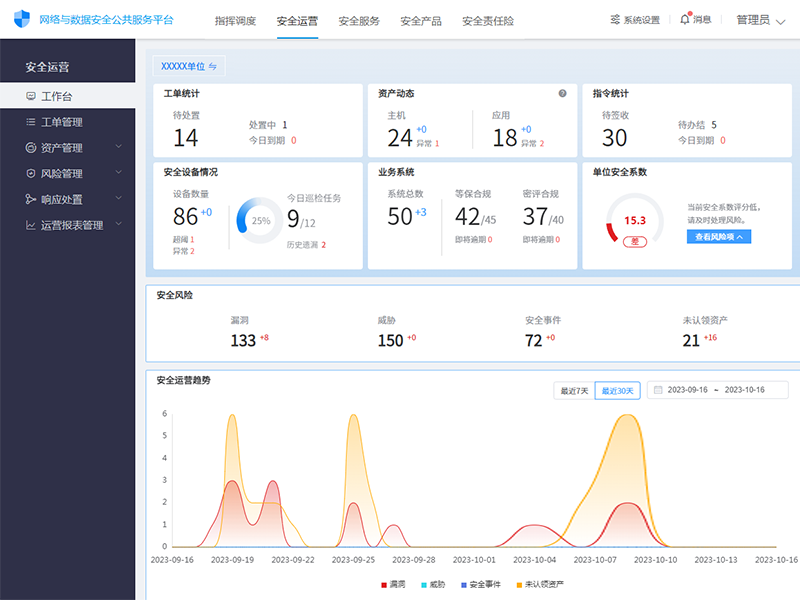This screenshot has height=600, width=800.
Task: Open the 管理员 user dropdown
Action: point(760,20)
